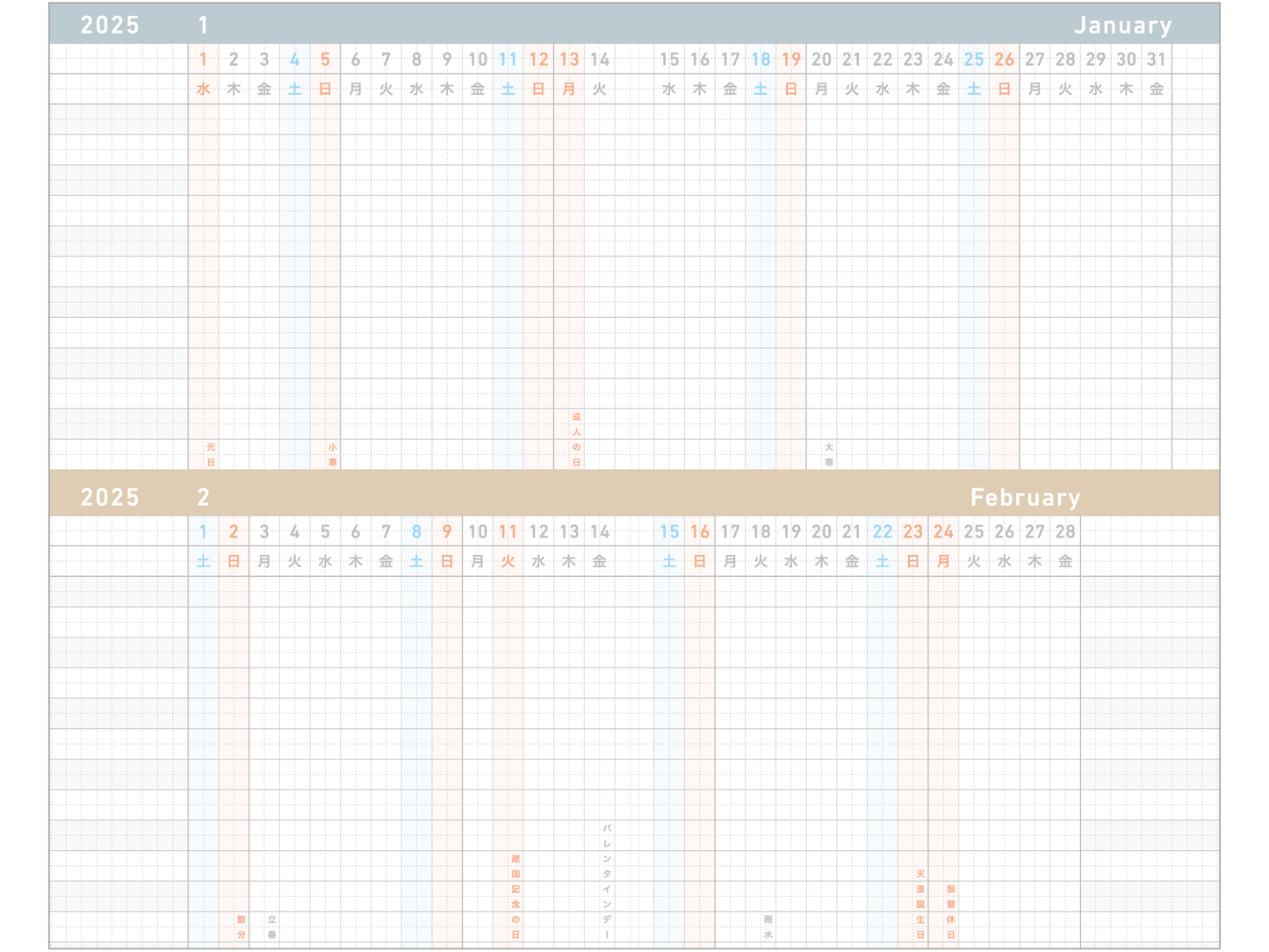Click month number "1" in January header bar
This screenshot has width=1269, height=952.
point(203,25)
